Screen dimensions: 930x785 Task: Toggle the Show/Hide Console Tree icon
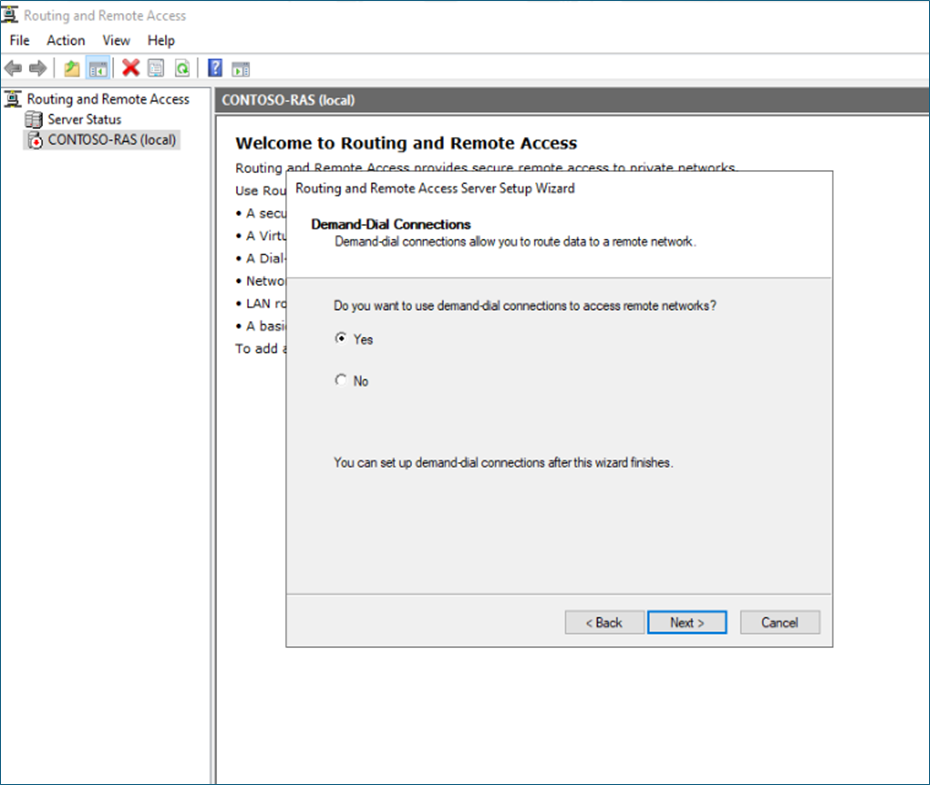pyautogui.click(x=98, y=68)
